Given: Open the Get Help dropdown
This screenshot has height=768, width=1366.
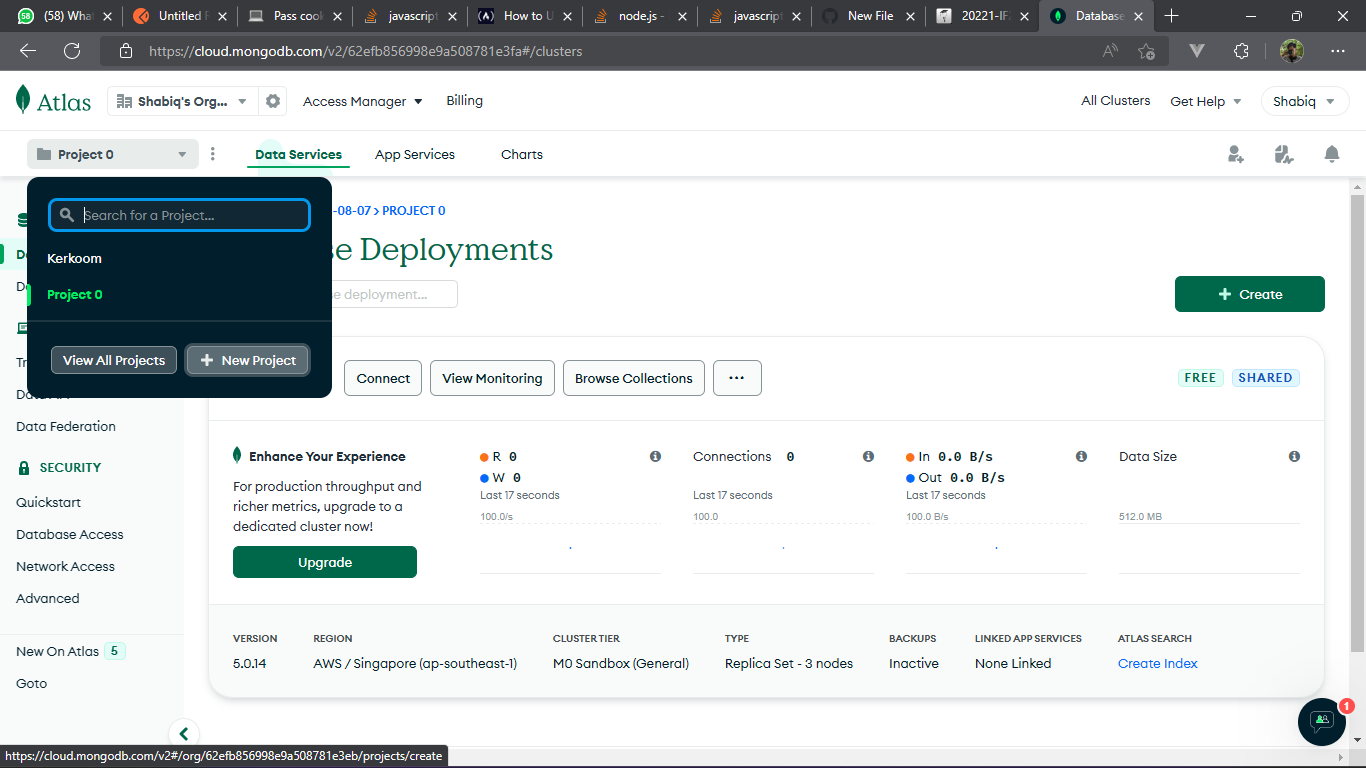Looking at the screenshot, I should [1205, 100].
